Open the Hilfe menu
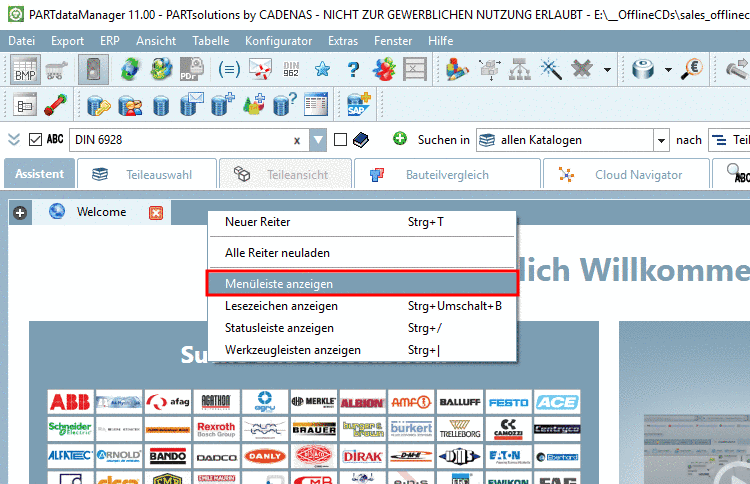 (441, 41)
